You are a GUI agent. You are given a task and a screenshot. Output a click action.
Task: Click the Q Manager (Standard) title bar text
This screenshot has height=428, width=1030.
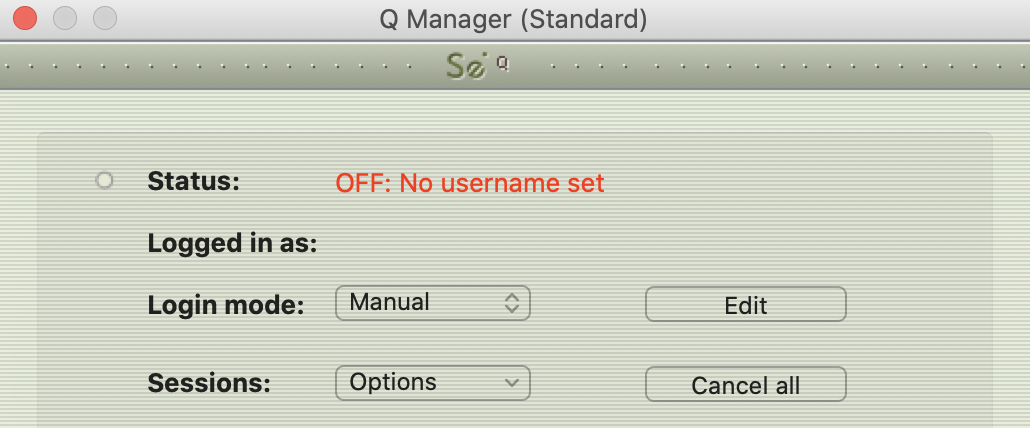[x=513, y=18]
